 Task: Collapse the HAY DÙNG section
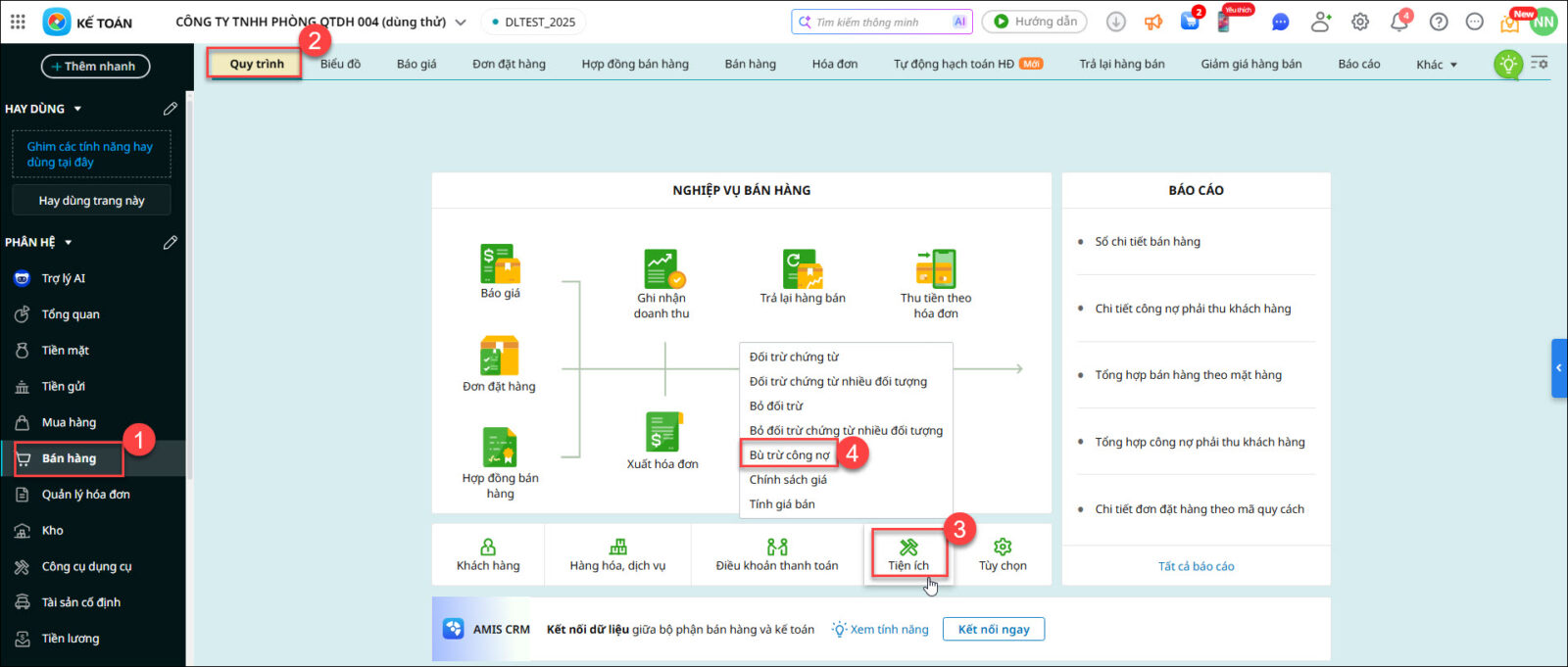click(77, 109)
